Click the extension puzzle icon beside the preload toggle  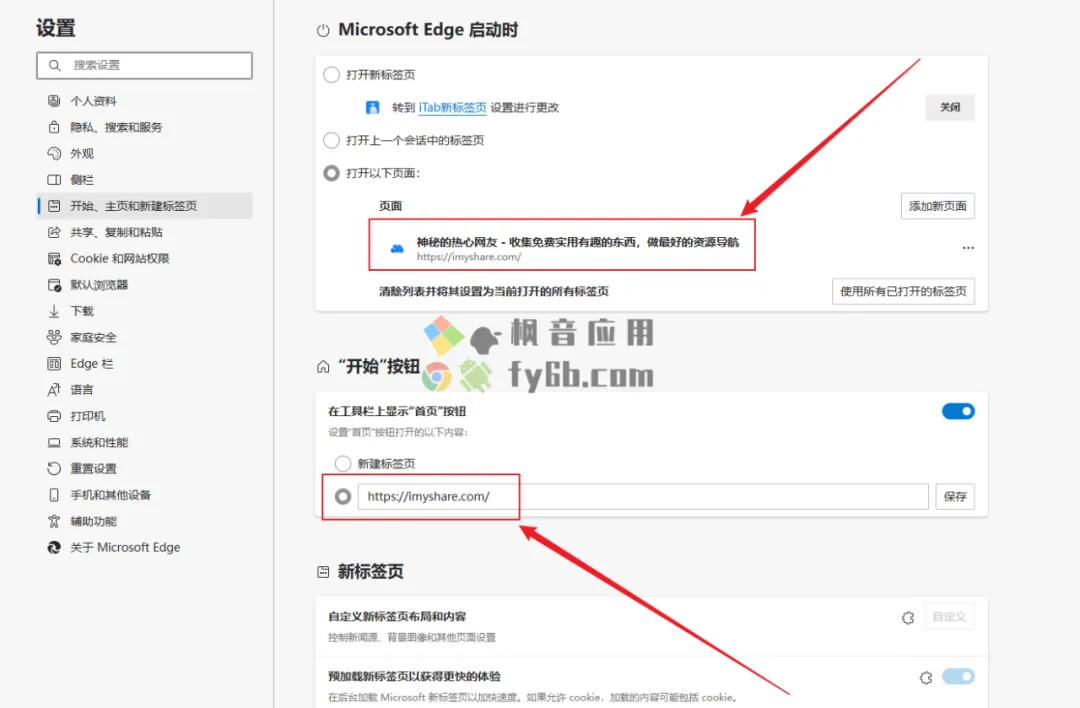926,678
